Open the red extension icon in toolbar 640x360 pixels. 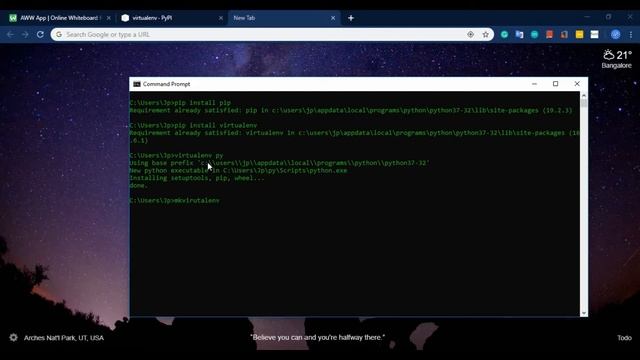[549, 35]
